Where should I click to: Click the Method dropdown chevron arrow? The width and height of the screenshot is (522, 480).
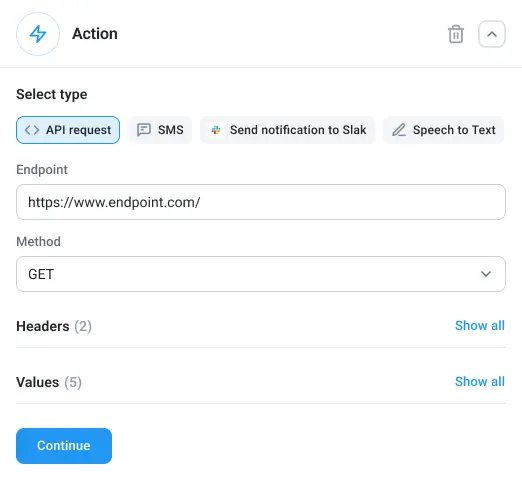(x=486, y=274)
